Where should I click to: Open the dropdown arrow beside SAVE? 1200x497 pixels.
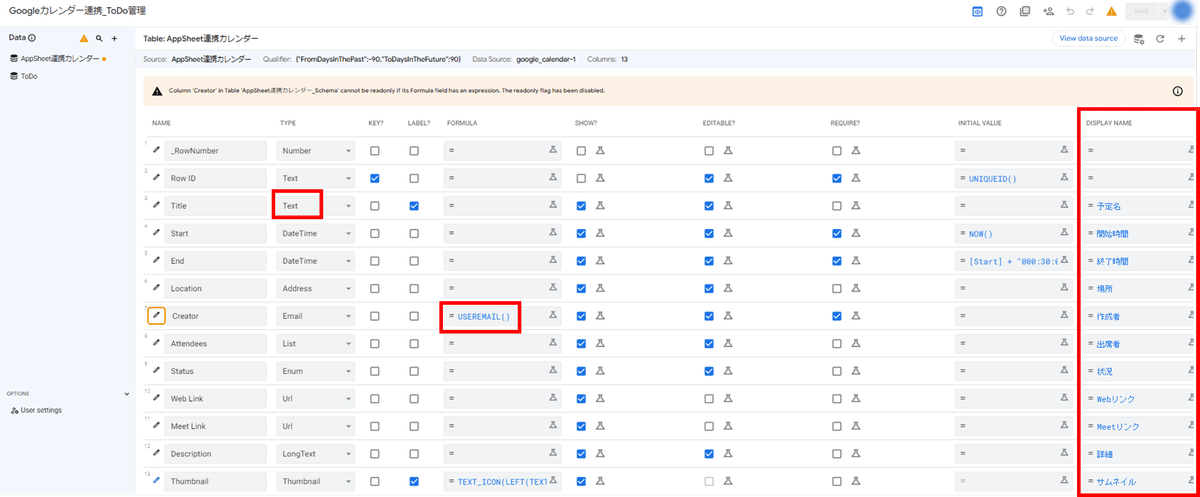pyautogui.click(x=1164, y=11)
